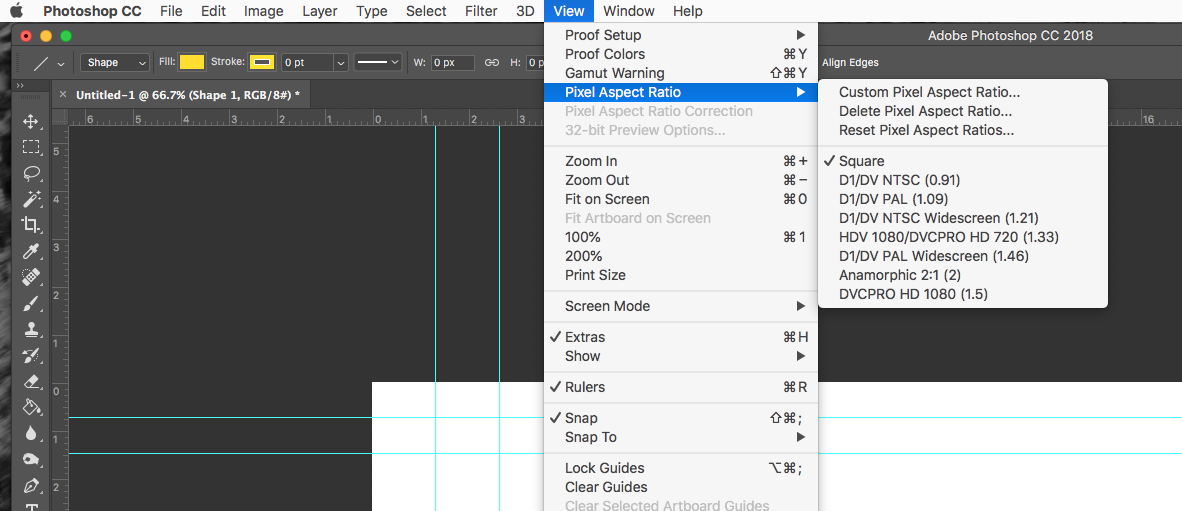The image size is (1182, 511).
Task: Toggle Rulers in View menu
Action: (681, 387)
